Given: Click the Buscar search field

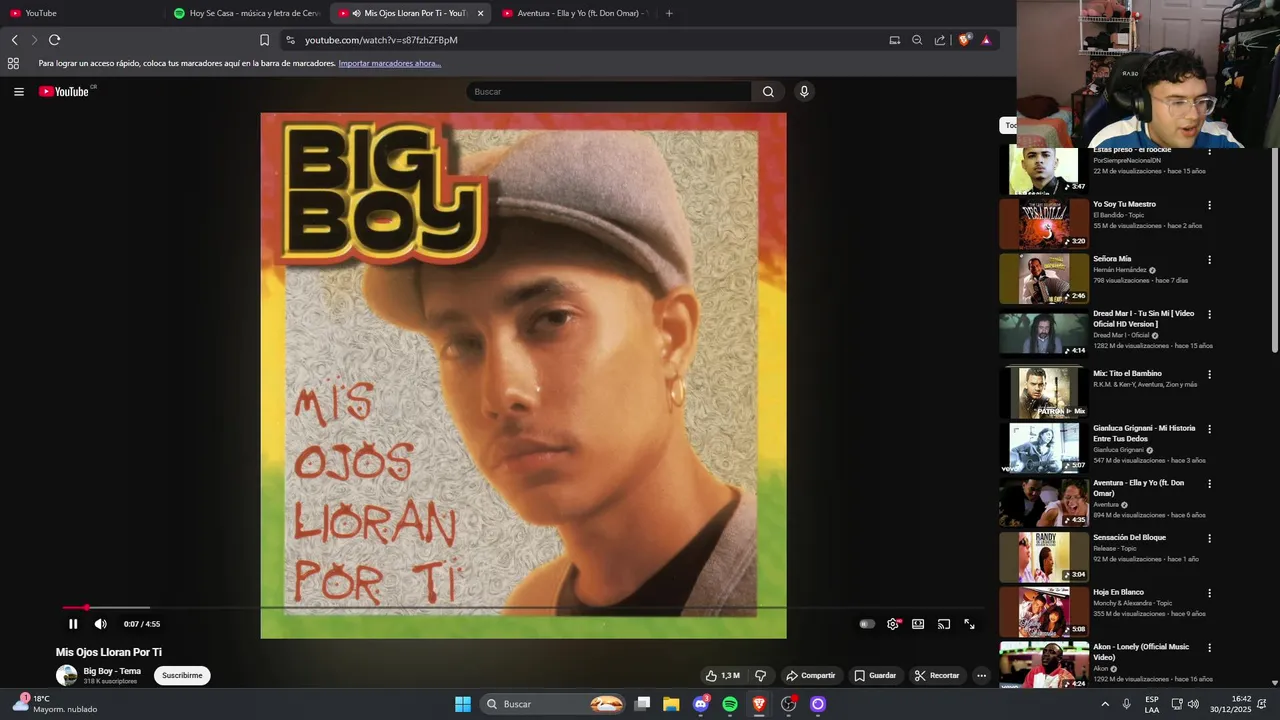Looking at the screenshot, I should pos(609,92).
